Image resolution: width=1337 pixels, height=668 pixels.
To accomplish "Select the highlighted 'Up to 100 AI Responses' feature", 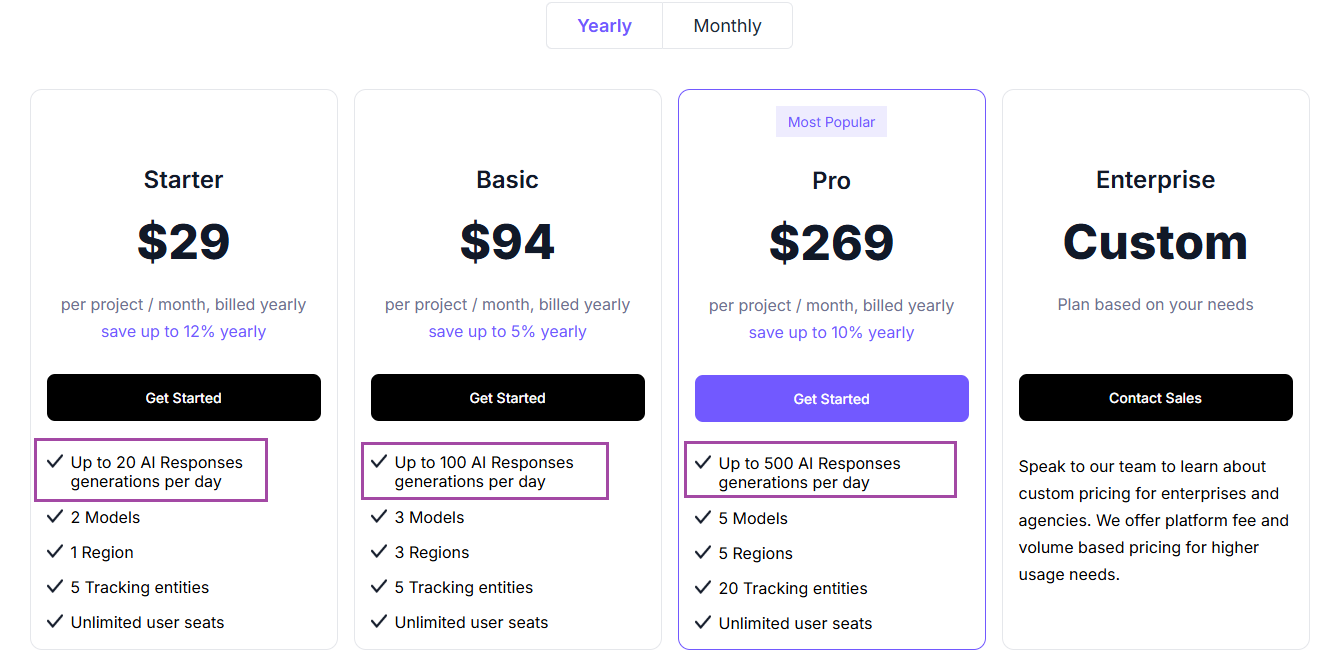I will [x=484, y=470].
